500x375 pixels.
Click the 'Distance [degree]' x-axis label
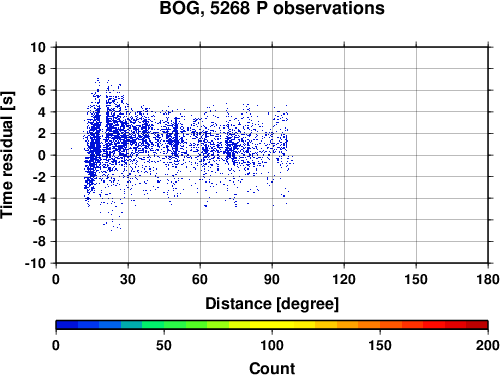pyautogui.click(x=272, y=304)
